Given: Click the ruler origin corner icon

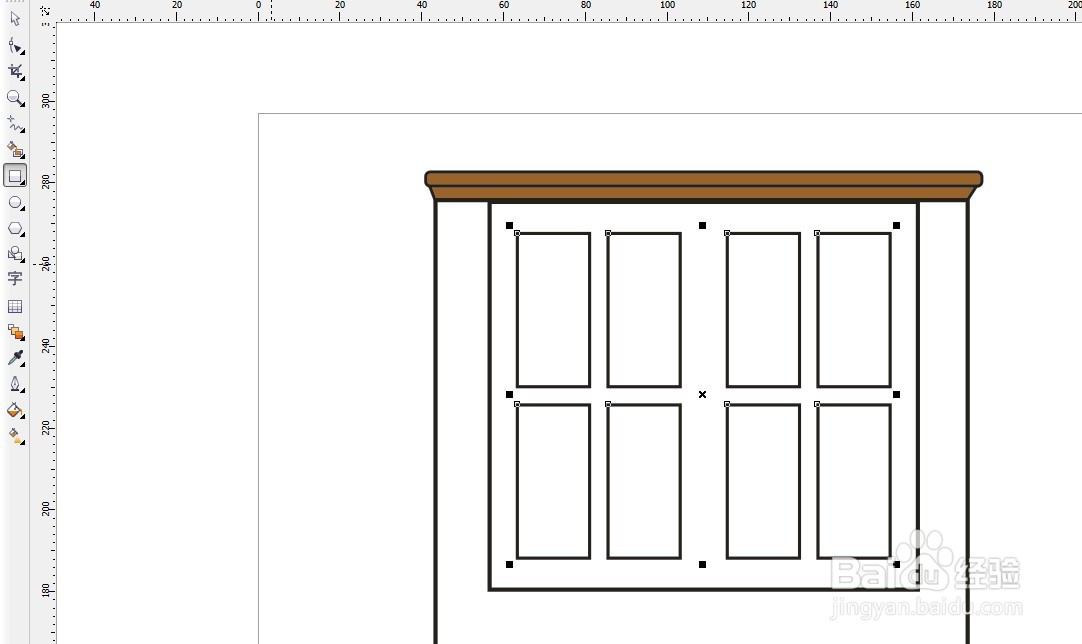Looking at the screenshot, I should point(45,11).
